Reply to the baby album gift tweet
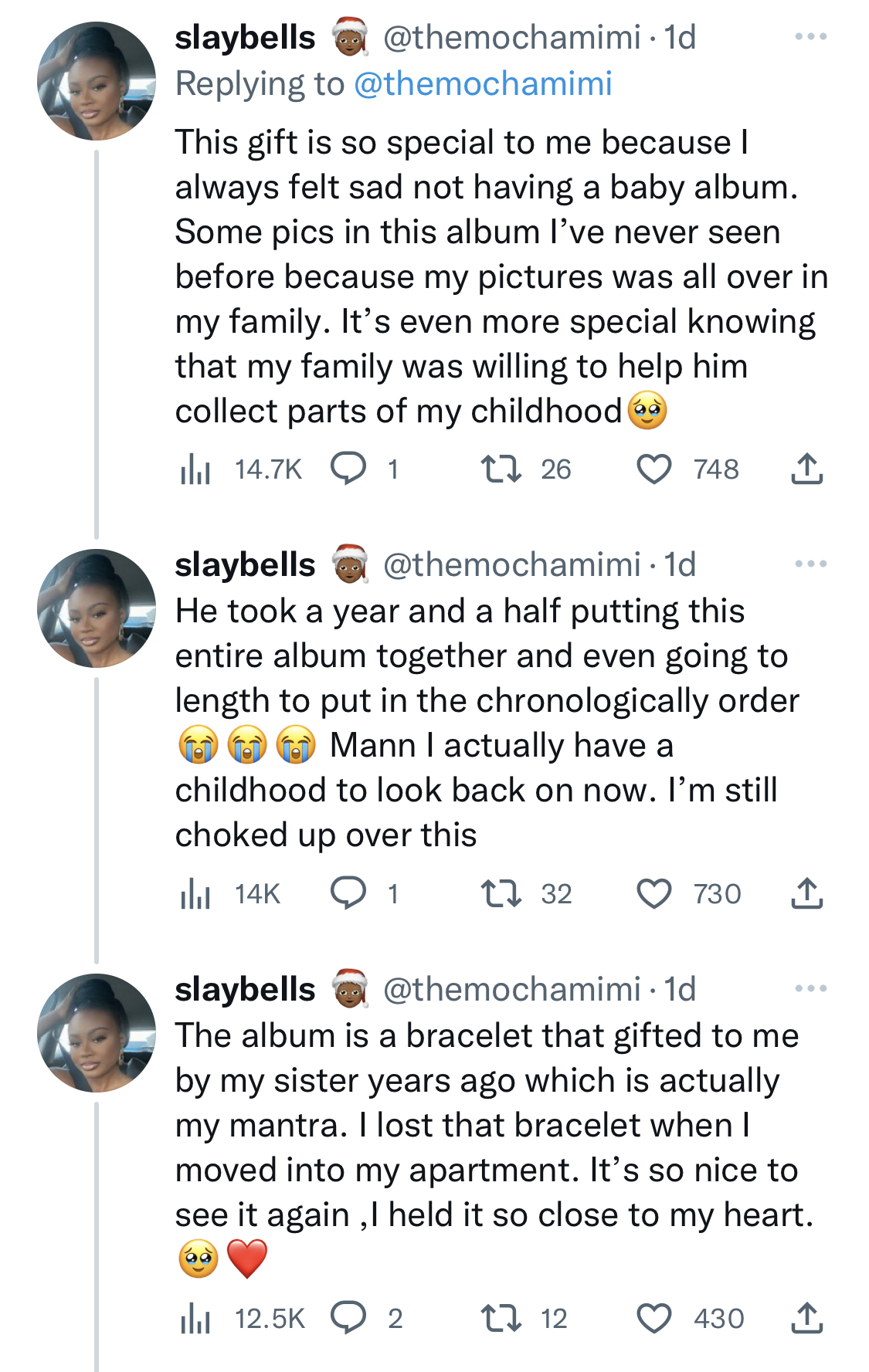The width and height of the screenshot is (869, 1372). coord(348,469)
